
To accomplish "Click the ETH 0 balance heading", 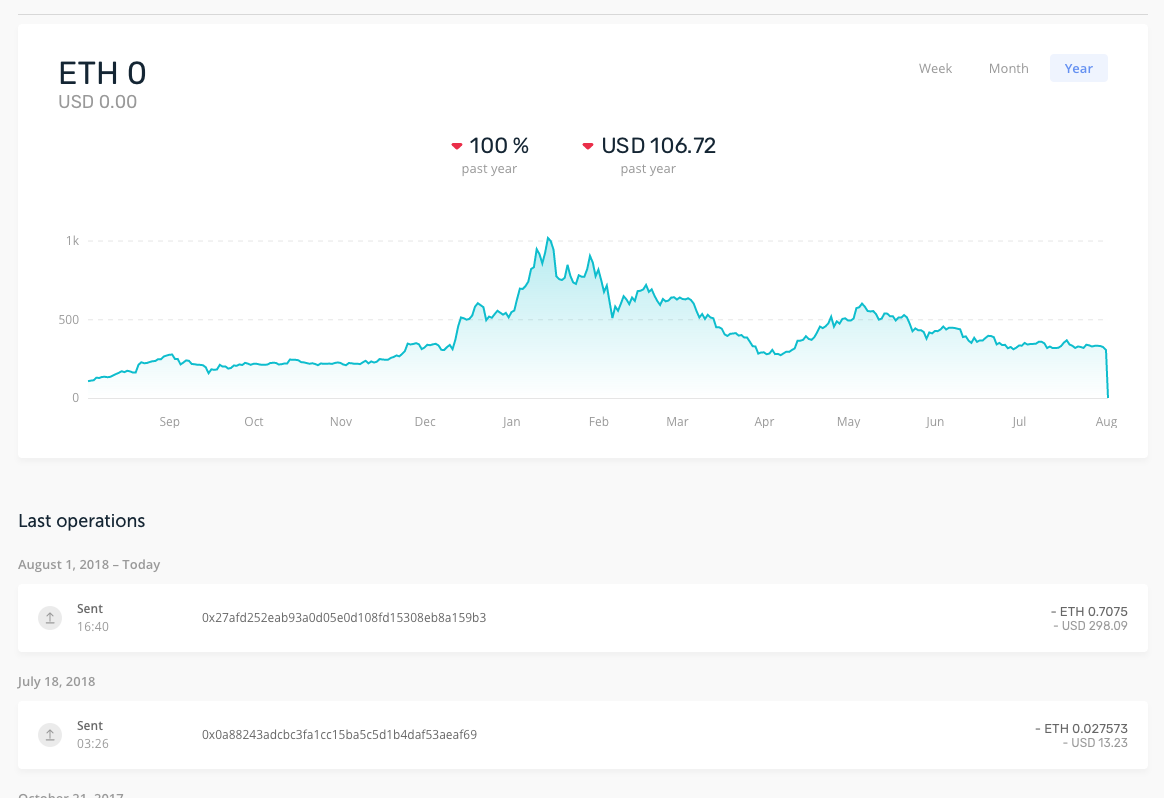I will [102, 73].
